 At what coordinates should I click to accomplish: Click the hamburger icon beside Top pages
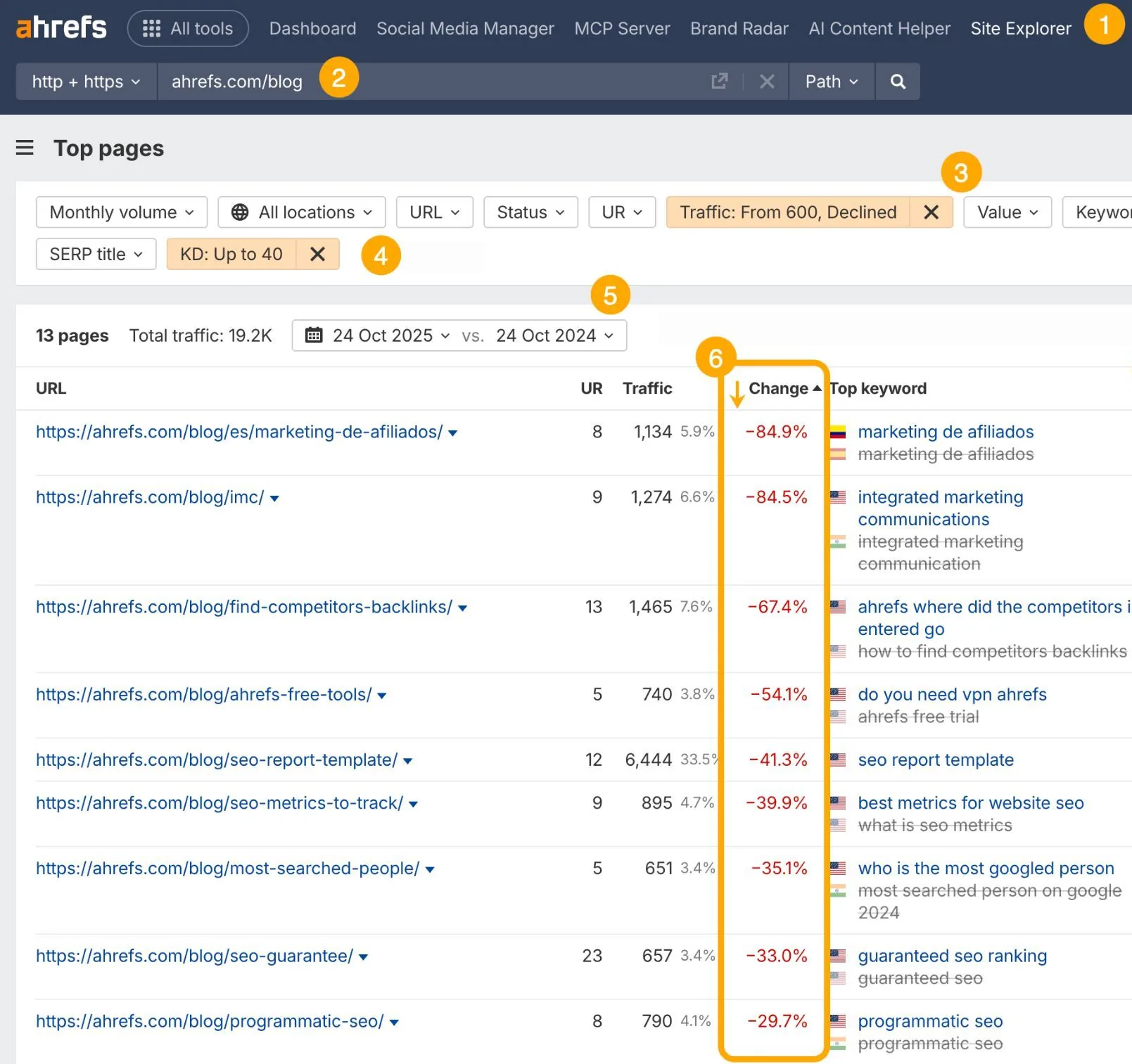(25, 148)
